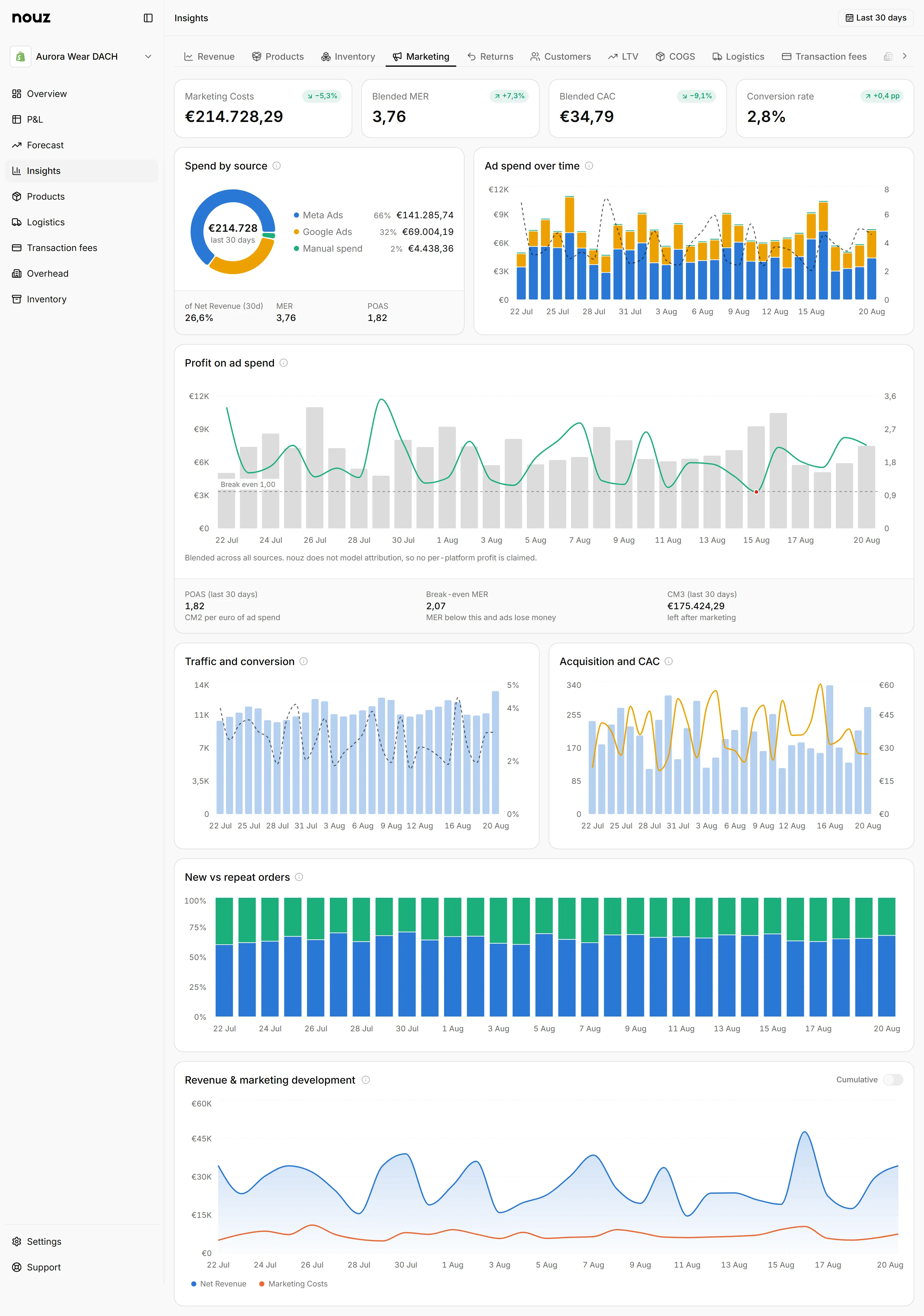Open Forecast in sidebar
Image resolution: width=924 pixels, height=1316 pixels.
tap(81, 146)
